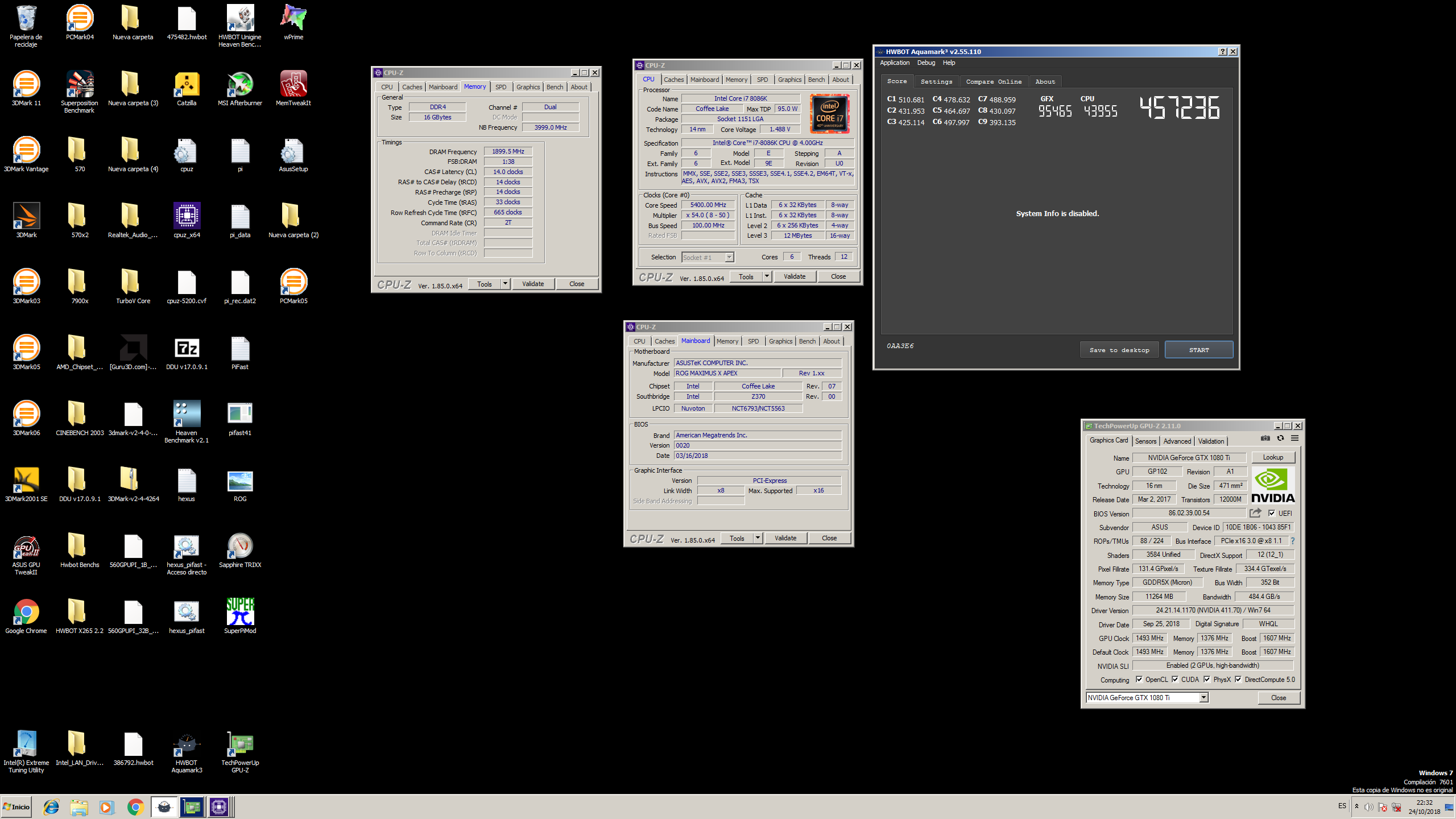Click Save to desktop in Aquamark3

click(x=1119, y=350)
